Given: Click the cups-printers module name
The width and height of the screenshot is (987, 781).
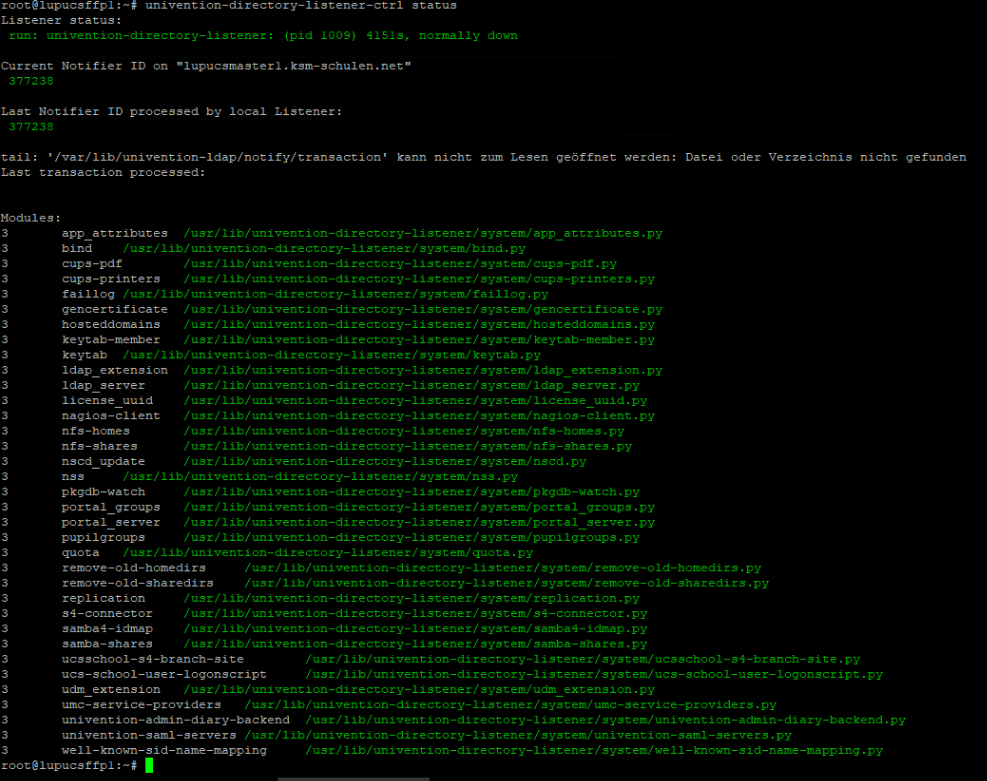Looking at the screenshot, I should [x=111, y=279].
